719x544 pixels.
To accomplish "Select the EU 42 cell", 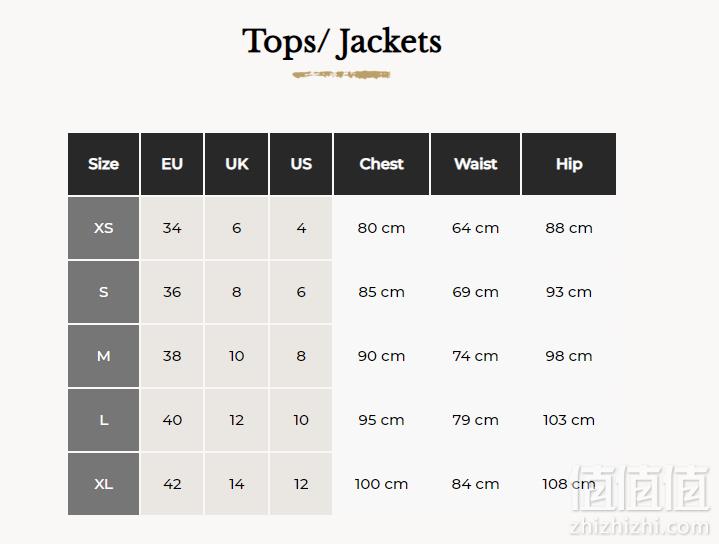I will tap(172, 484).
